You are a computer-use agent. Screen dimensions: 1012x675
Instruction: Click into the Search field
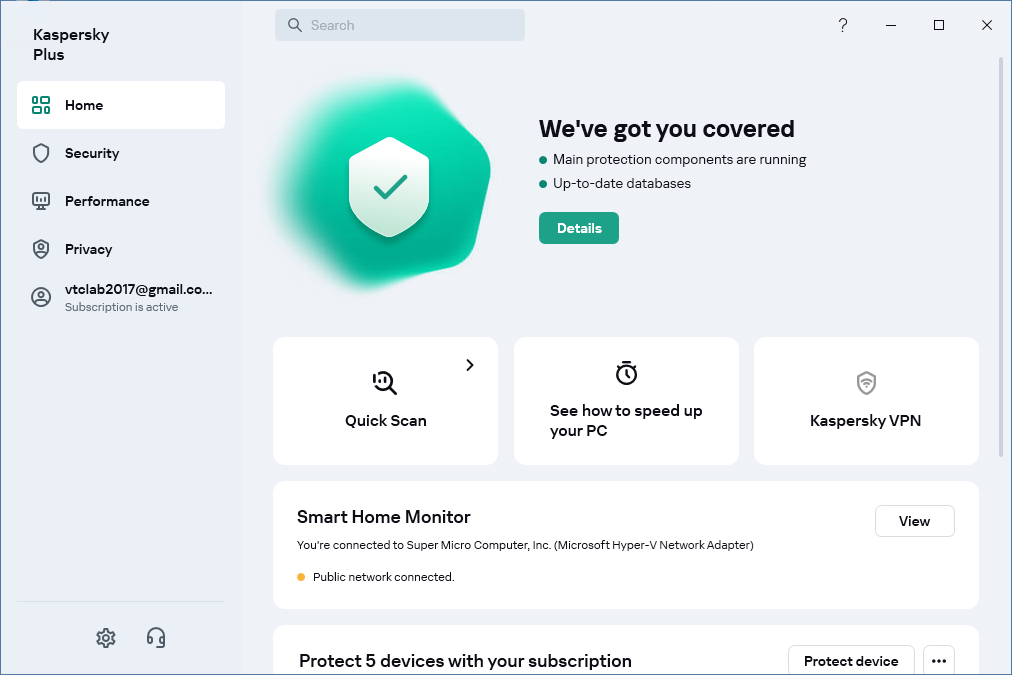[x=400, y=25]
